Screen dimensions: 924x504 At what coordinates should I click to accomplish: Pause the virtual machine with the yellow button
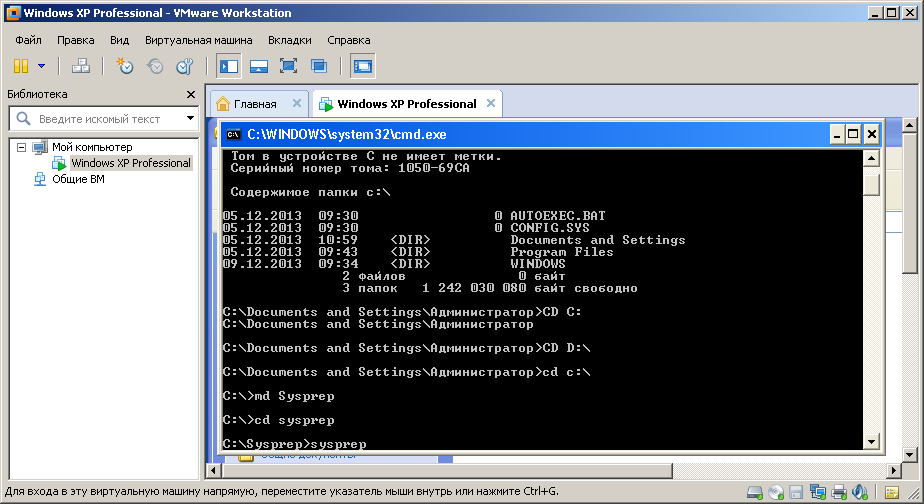[x=21, y=66]
